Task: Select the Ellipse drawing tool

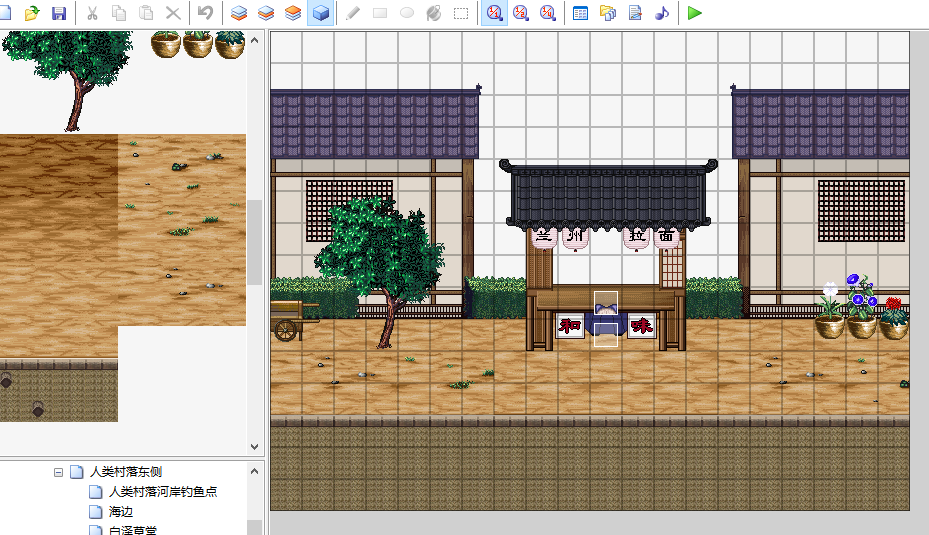Action: coord(407,12)
